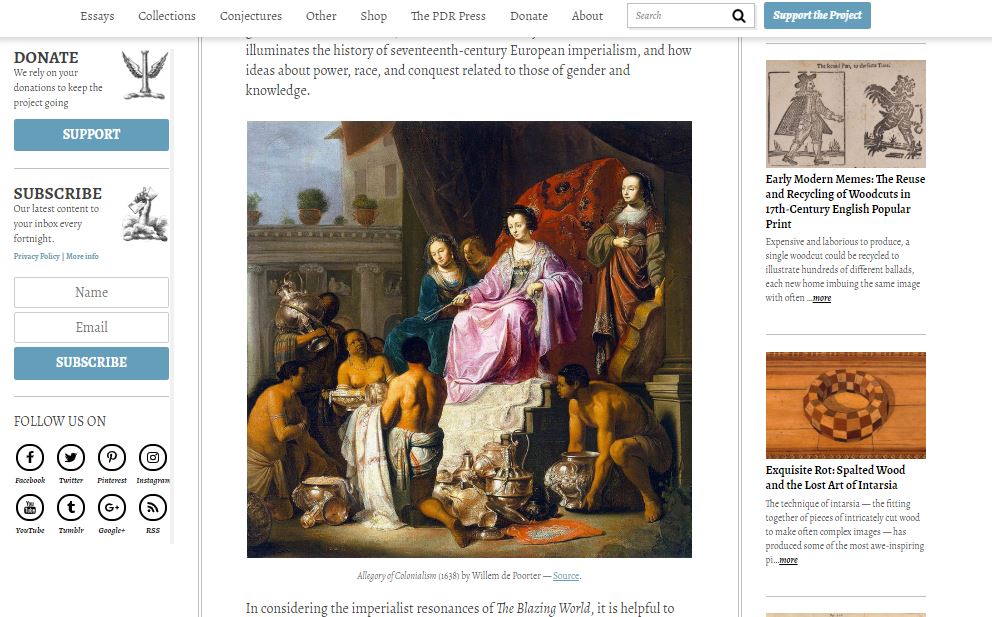This screenshot has height=617, width=992.
Task: Open the Privacy Policy link
Action: pos(37,256)
